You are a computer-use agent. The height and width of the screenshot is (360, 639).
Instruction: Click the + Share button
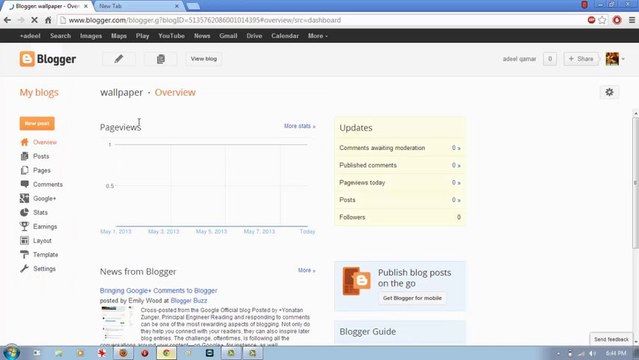(x=581, y=59)
